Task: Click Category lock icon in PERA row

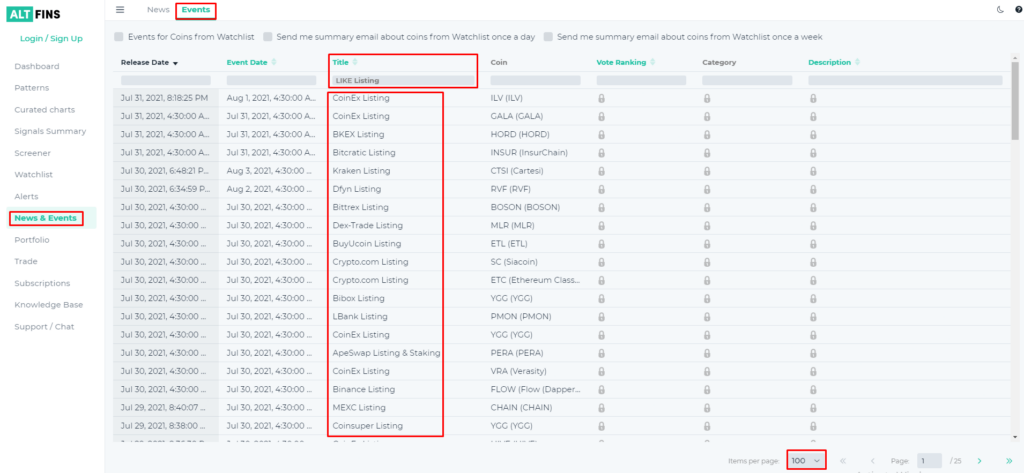Action: click(707, 353)
